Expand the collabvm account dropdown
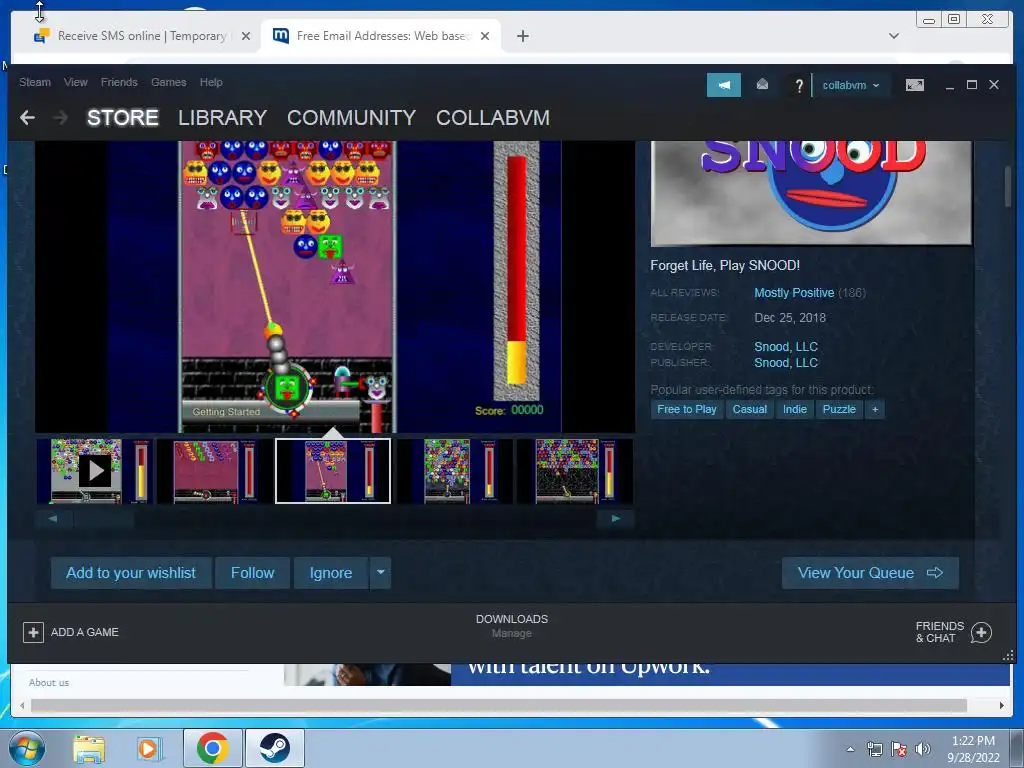 click(850, 85)
